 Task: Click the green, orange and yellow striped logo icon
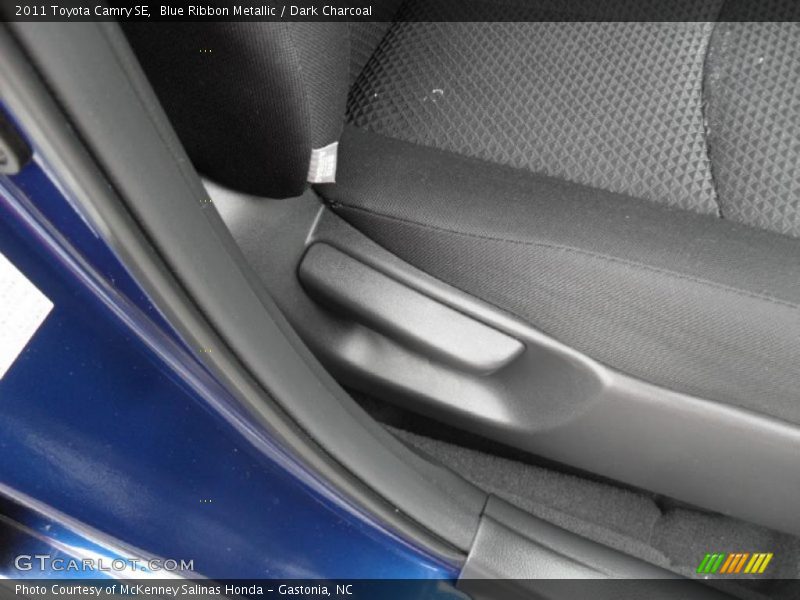coord(734,563)
